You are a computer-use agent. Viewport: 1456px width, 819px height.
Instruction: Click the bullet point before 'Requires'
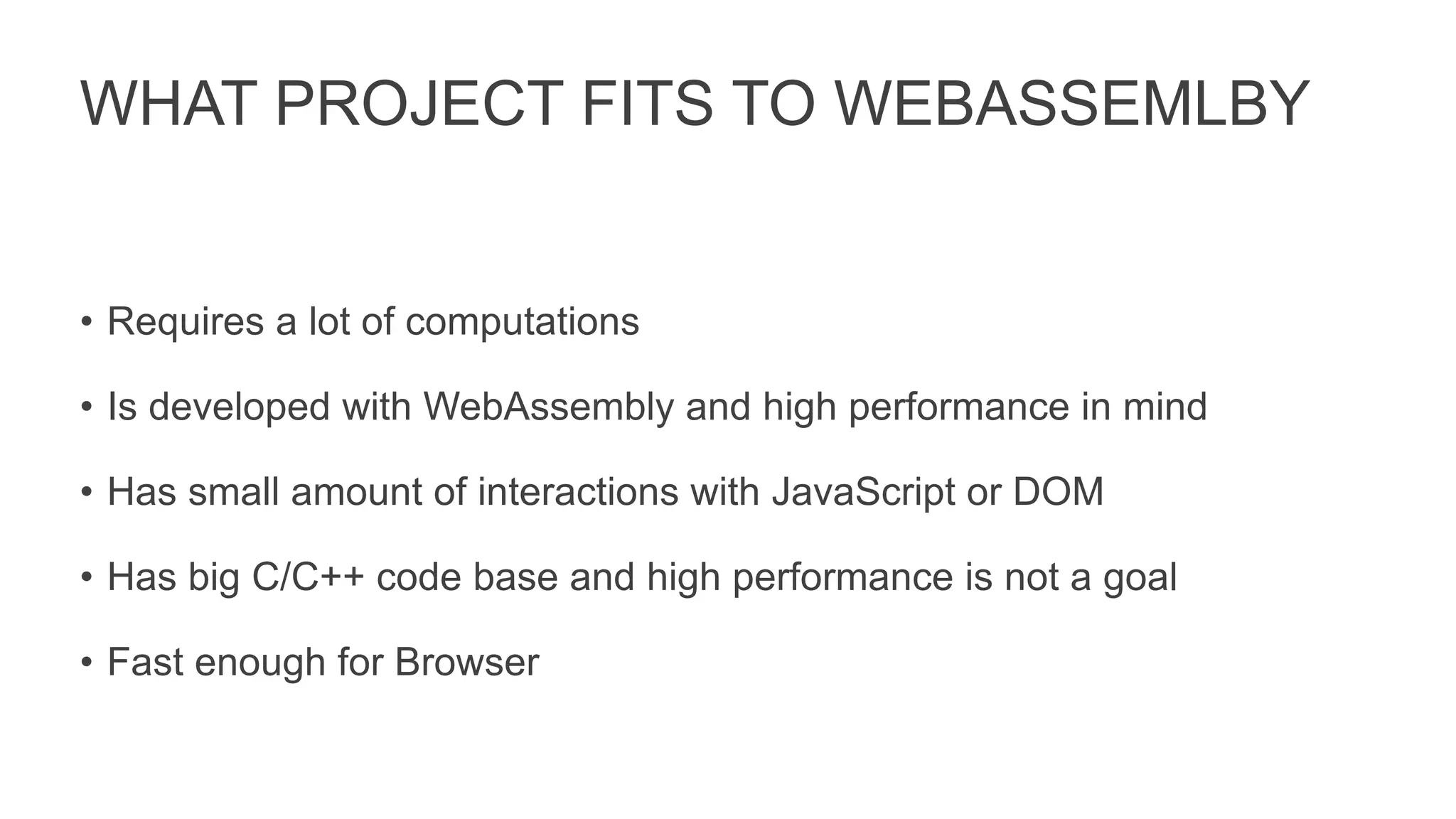point(87,321)
